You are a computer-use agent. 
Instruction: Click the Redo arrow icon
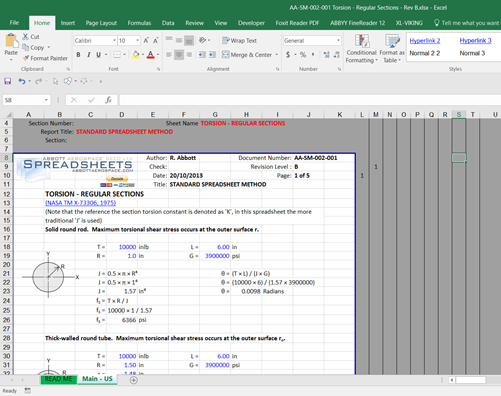(x=38, y=81)
